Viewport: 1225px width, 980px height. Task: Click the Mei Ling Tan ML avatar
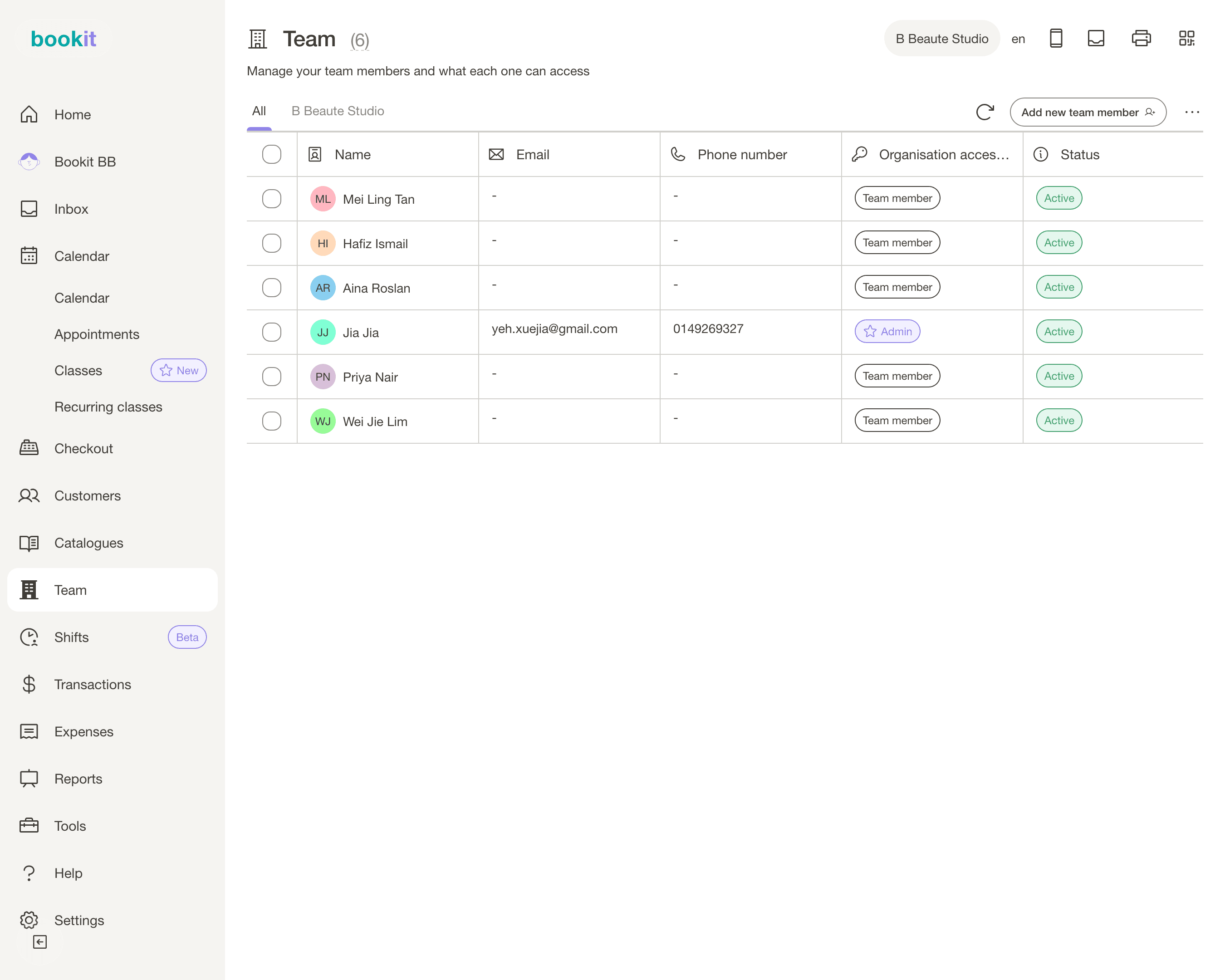point(323,199)
